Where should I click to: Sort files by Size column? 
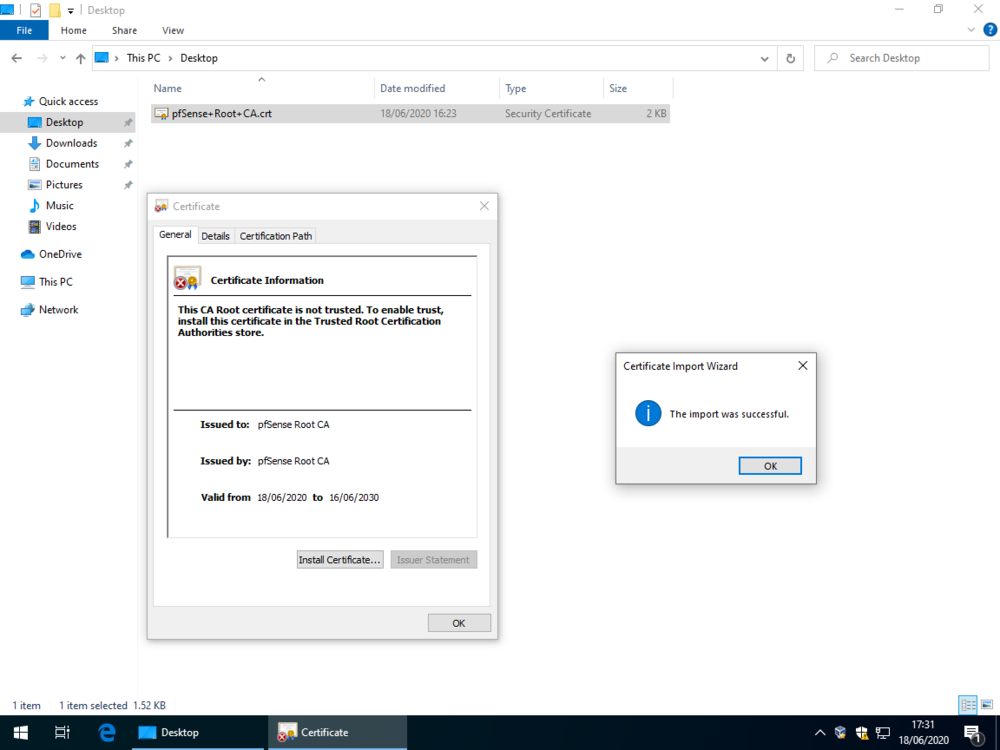tap(638, 89)
